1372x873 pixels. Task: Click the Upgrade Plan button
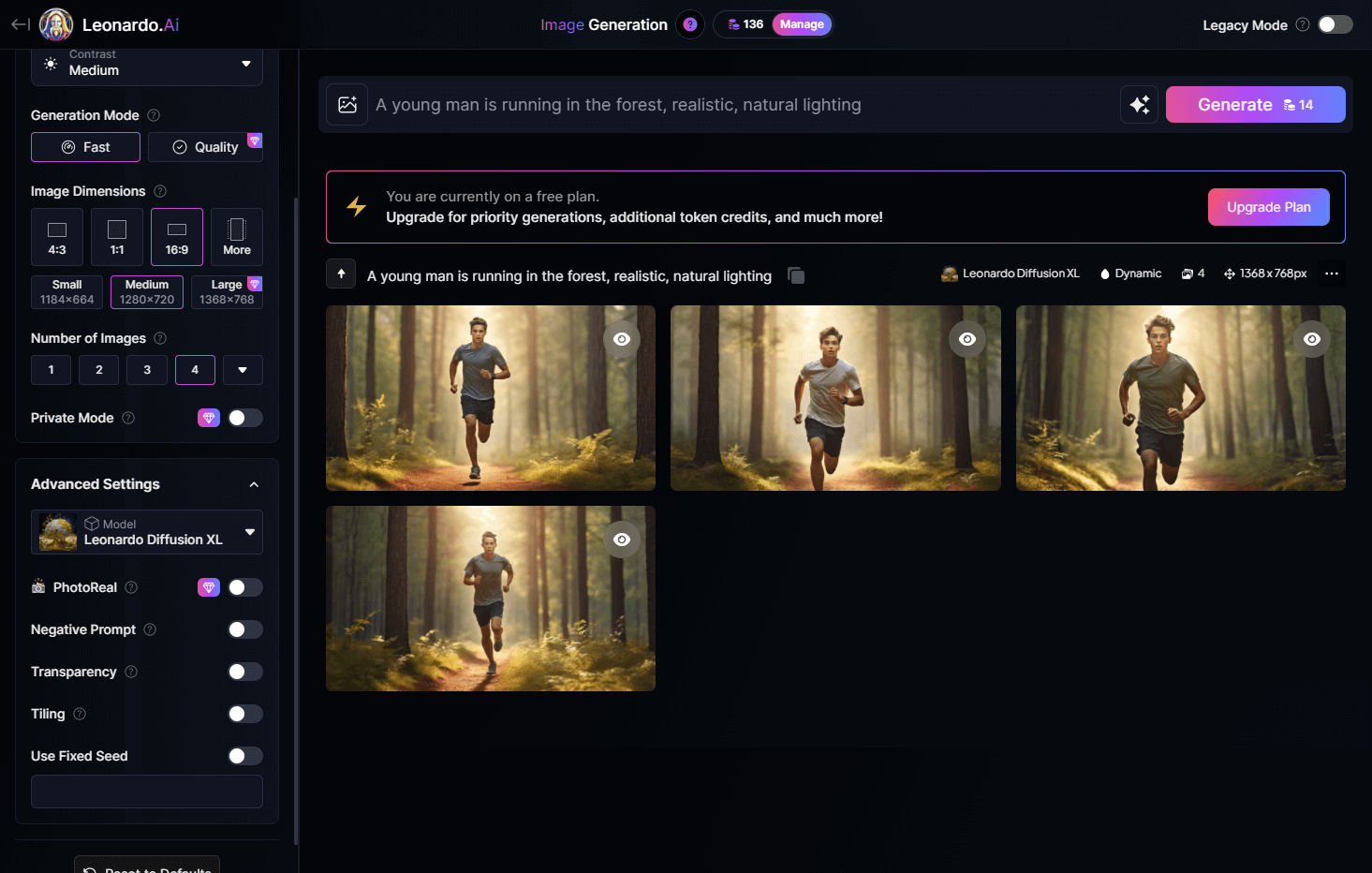tap(1268, 207)
